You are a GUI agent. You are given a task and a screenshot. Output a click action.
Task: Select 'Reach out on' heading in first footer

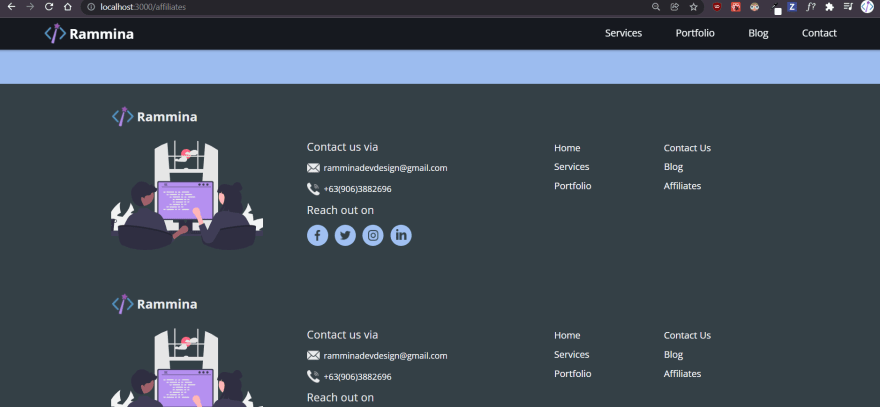click(x=340, y=210)
